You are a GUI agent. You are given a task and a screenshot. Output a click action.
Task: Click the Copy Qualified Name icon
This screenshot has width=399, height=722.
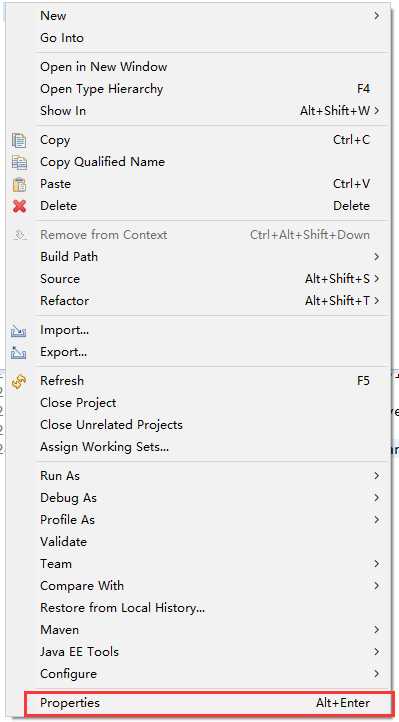[19, 162]
